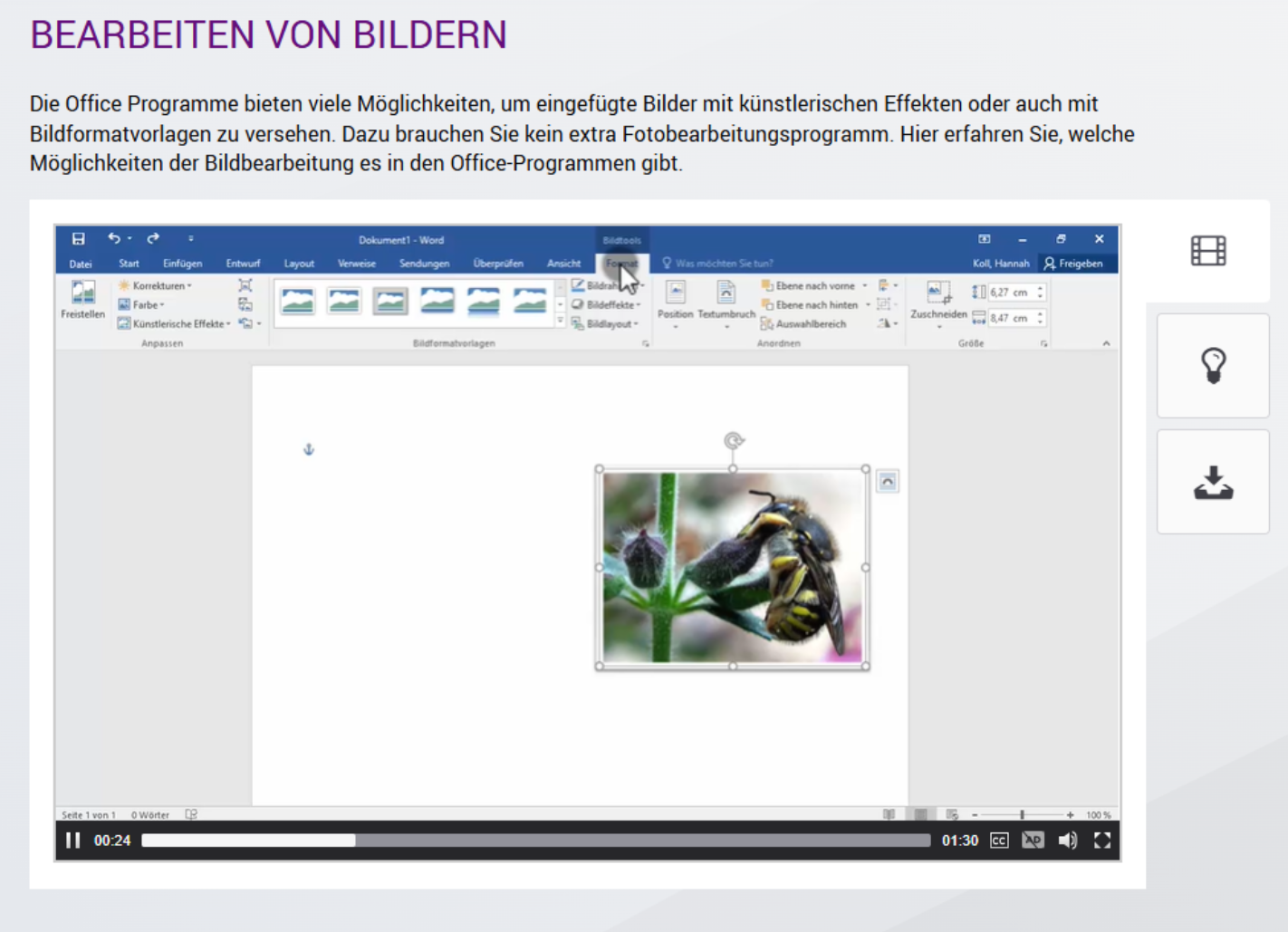
Task: Open the Ansicht ribbon tab
Action: 563,264
